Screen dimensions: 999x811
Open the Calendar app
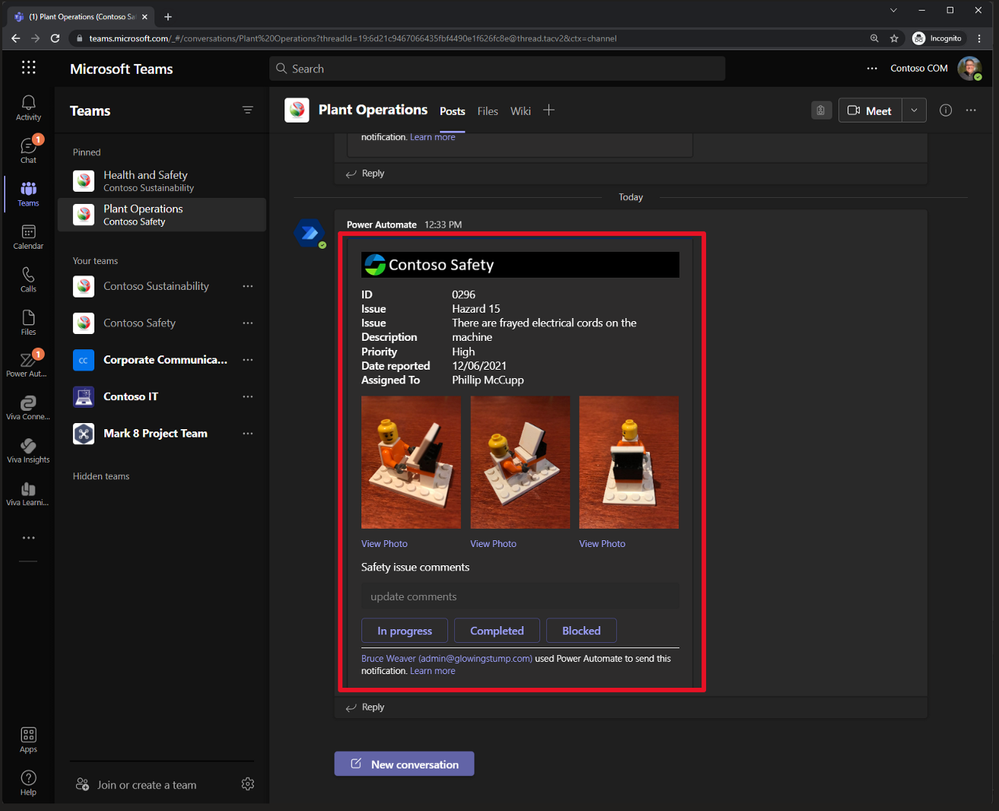pyautogui.click(x=28, y=236)
